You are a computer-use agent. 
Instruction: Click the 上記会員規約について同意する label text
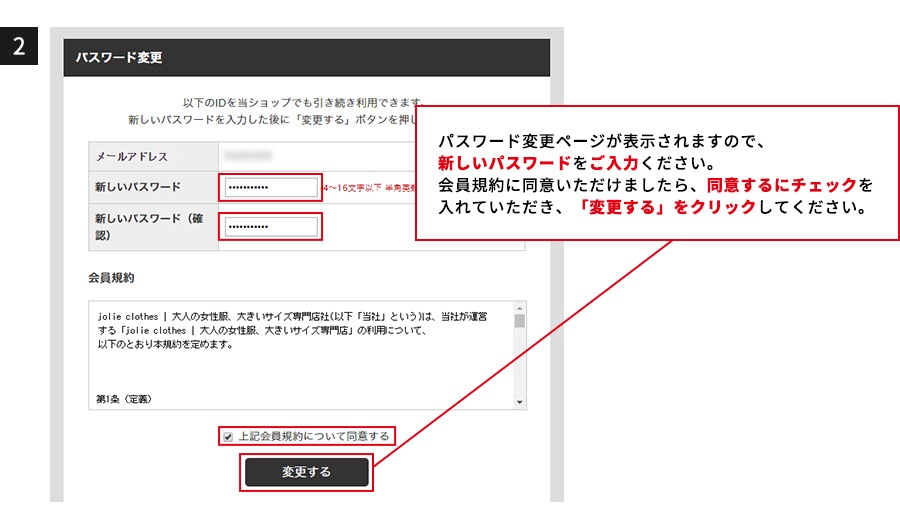pos(313,437)
